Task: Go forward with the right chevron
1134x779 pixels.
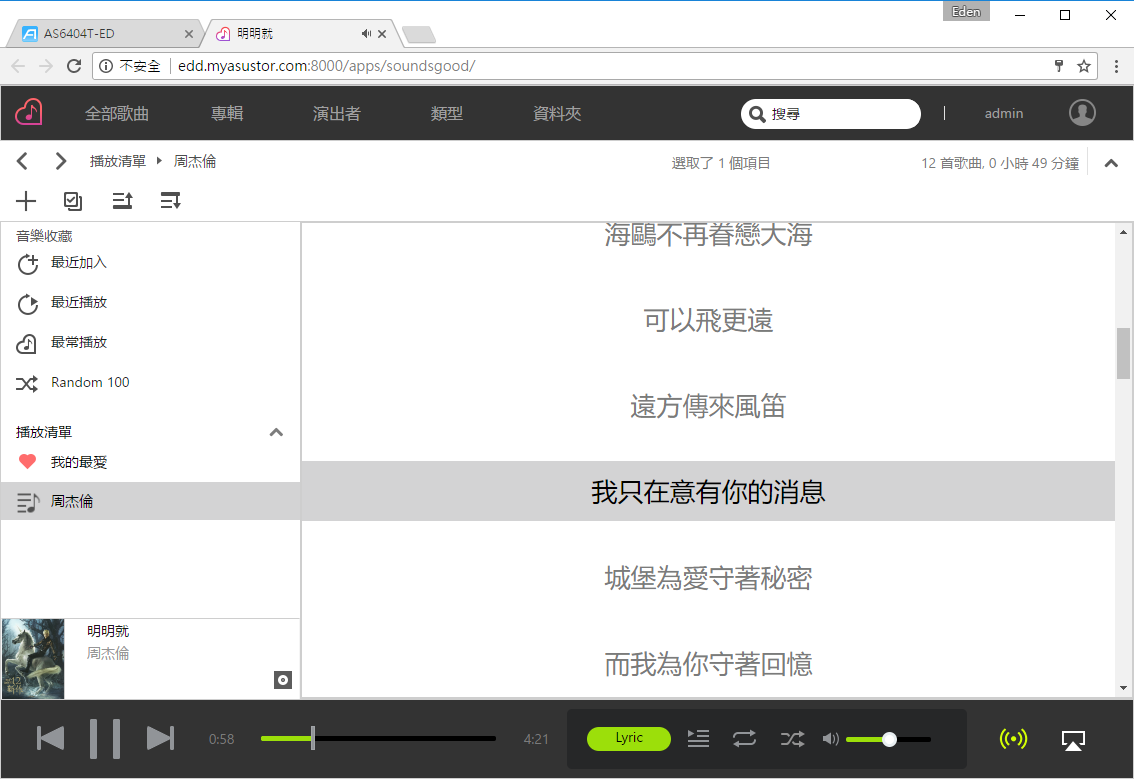Action: pyautogui.click(x=61, y=161)
